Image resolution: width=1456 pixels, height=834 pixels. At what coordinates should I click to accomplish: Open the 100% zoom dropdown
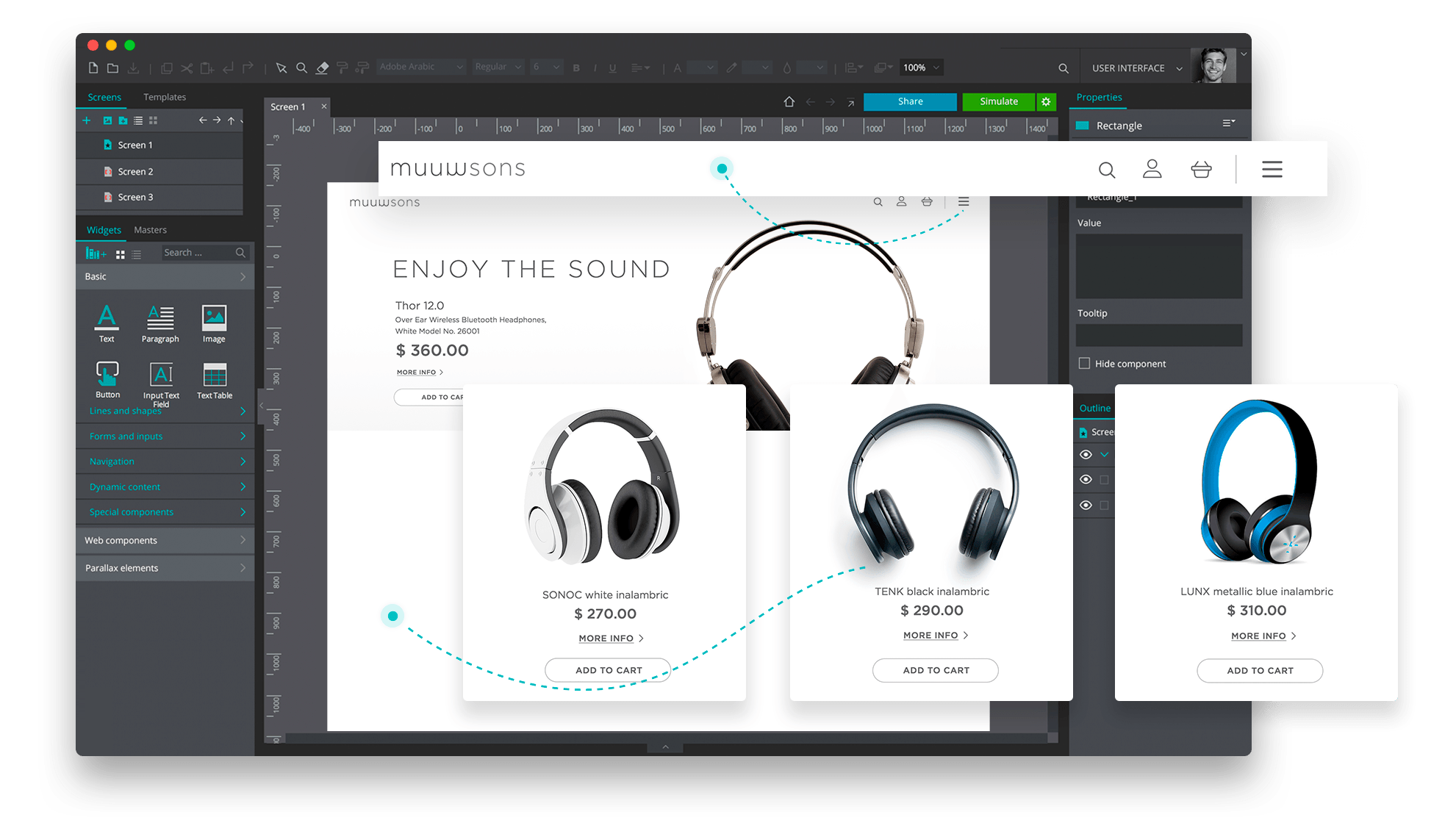(x=922, y=68)
